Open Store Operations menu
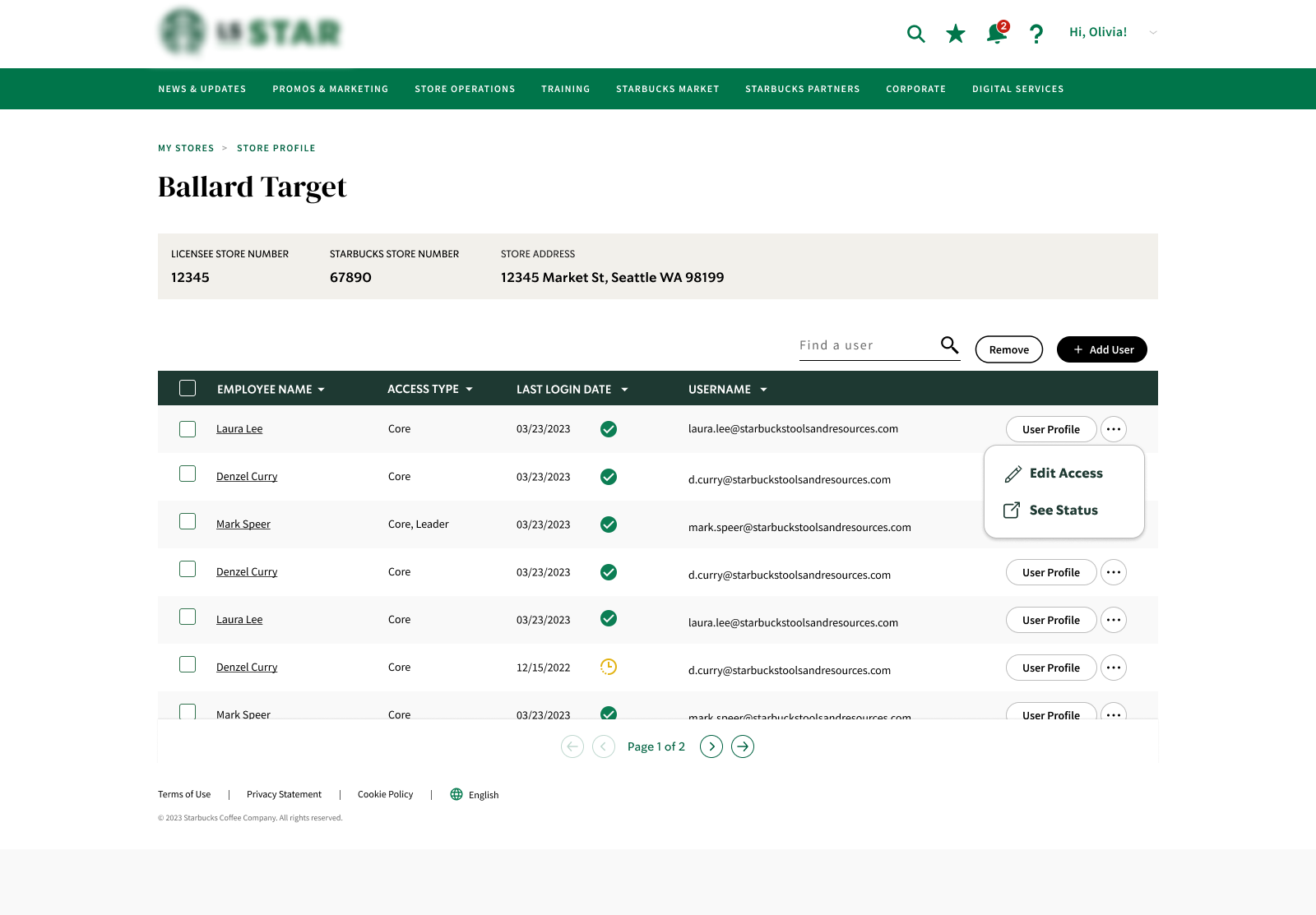The image size is (1316, 915). (465, 89)
